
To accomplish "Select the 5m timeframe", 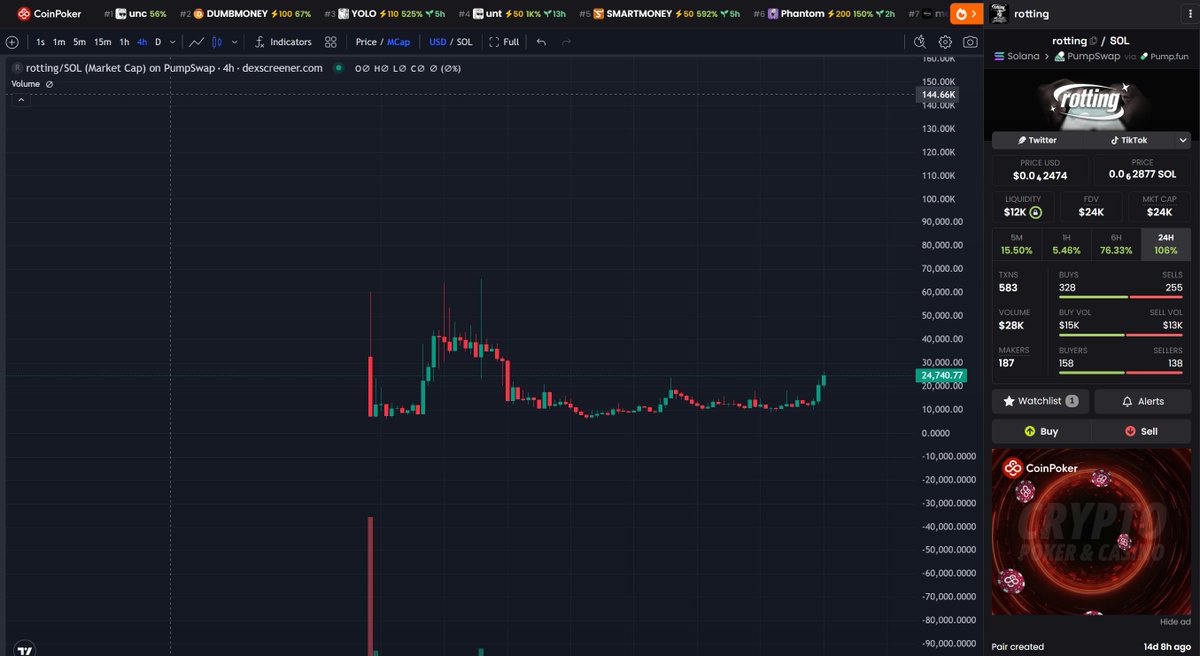I will (x=79, y=42).
